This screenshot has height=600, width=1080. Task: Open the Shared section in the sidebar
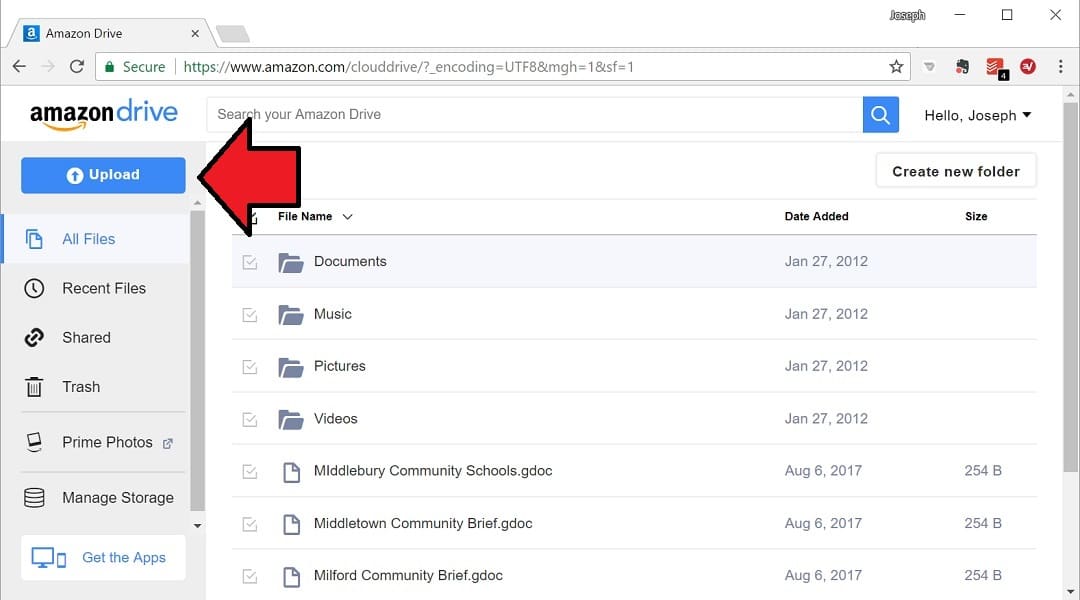coord(88,337)
